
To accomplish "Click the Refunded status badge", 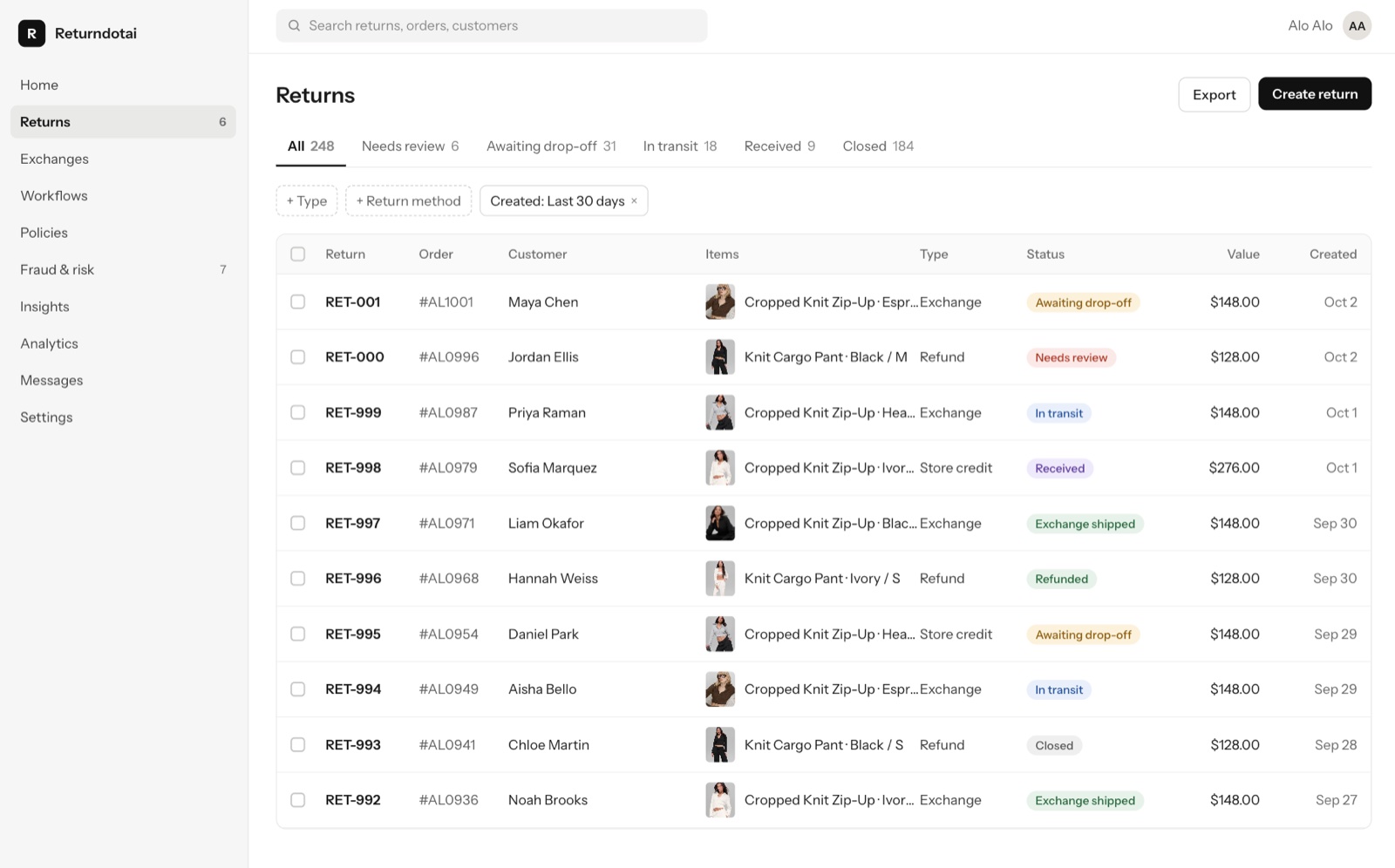I will point(1061,579).
